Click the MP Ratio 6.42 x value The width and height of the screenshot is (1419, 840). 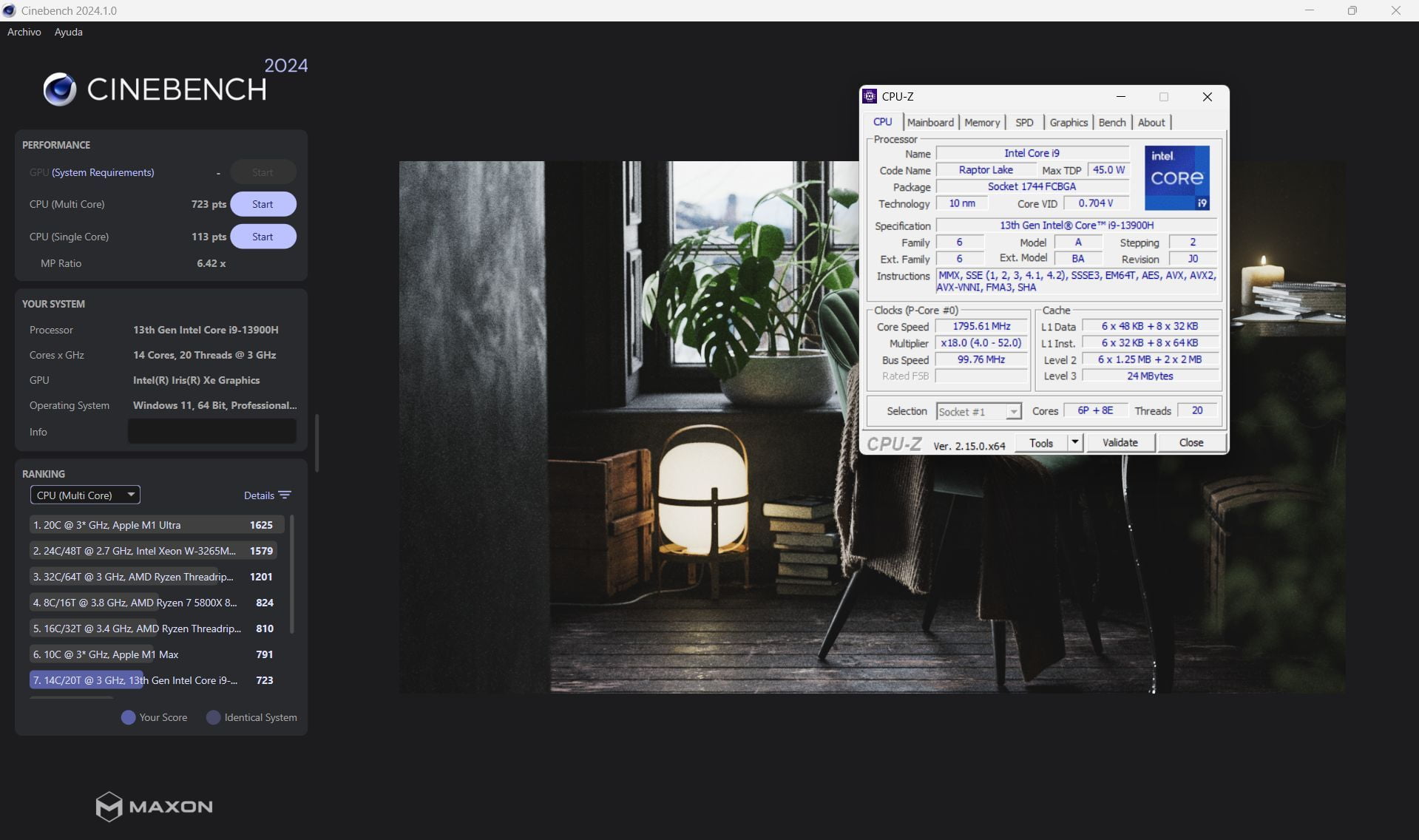coord(211,263)
